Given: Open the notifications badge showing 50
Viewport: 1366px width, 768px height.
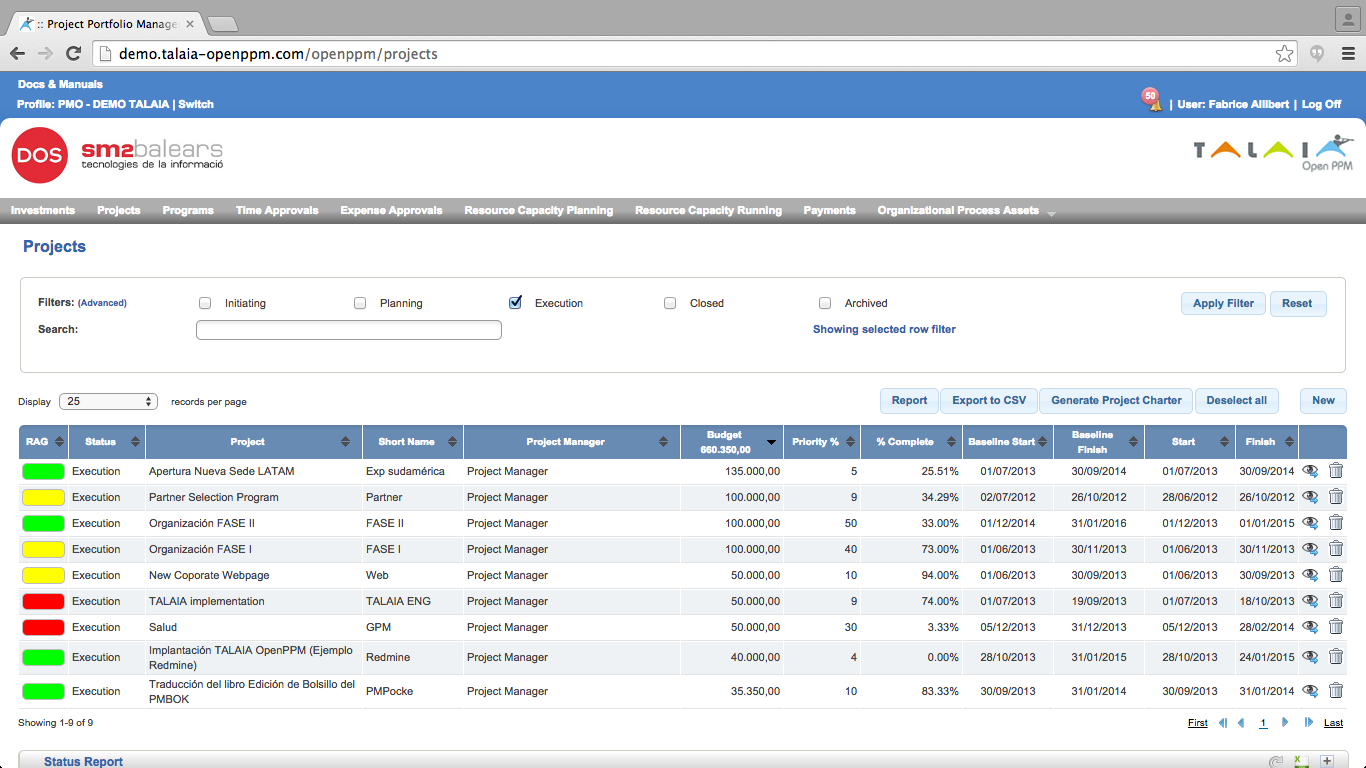Looking at the screenshot, I should [x=1152, y=99].
